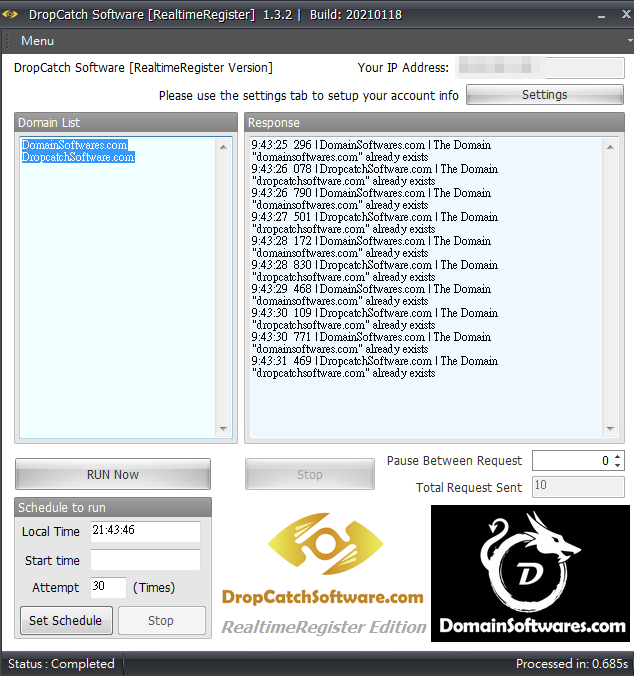Open the Menu item
Image resolution: width=634 pixels, height=676 pixels.
pyautogui.click(x=37, y=41)
